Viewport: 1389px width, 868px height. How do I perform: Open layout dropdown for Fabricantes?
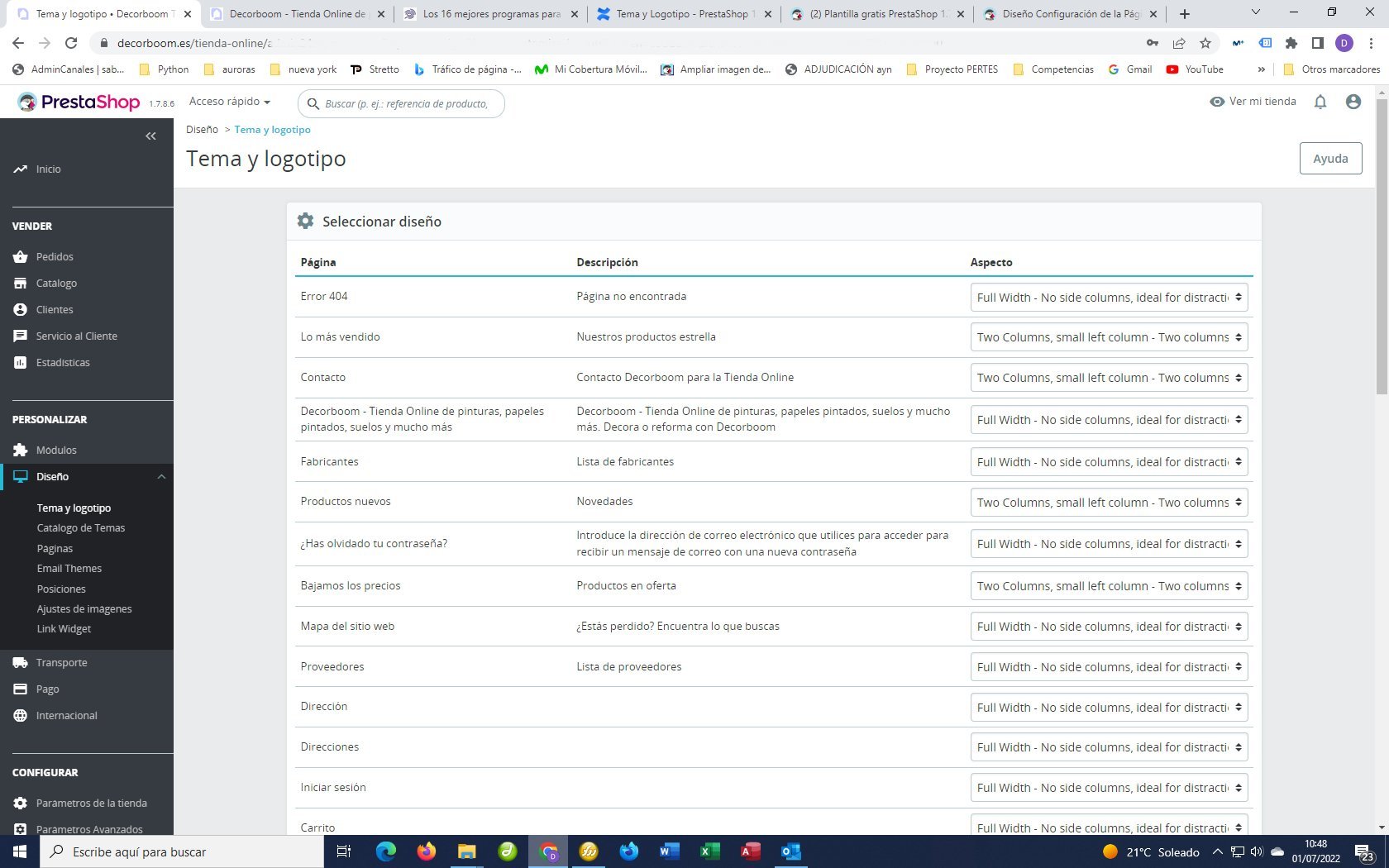1109,462
